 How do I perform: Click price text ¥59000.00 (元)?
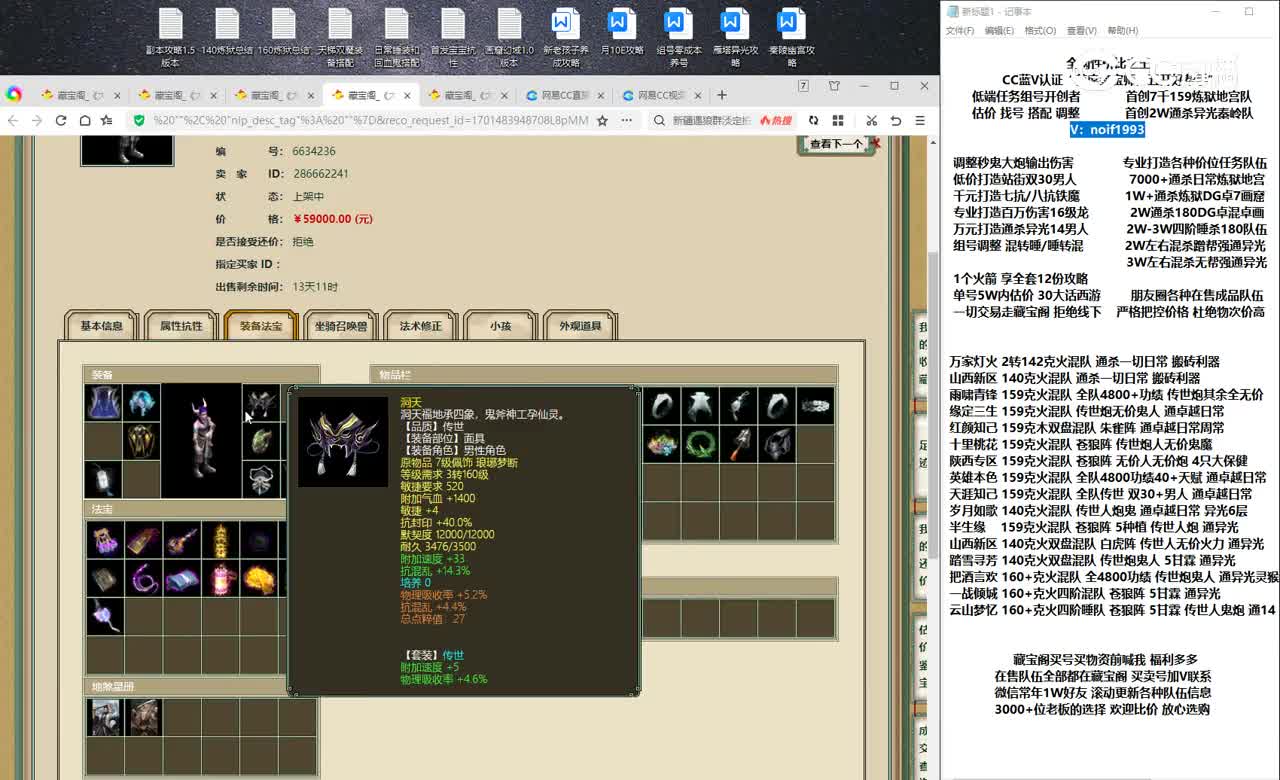[333, 219]
